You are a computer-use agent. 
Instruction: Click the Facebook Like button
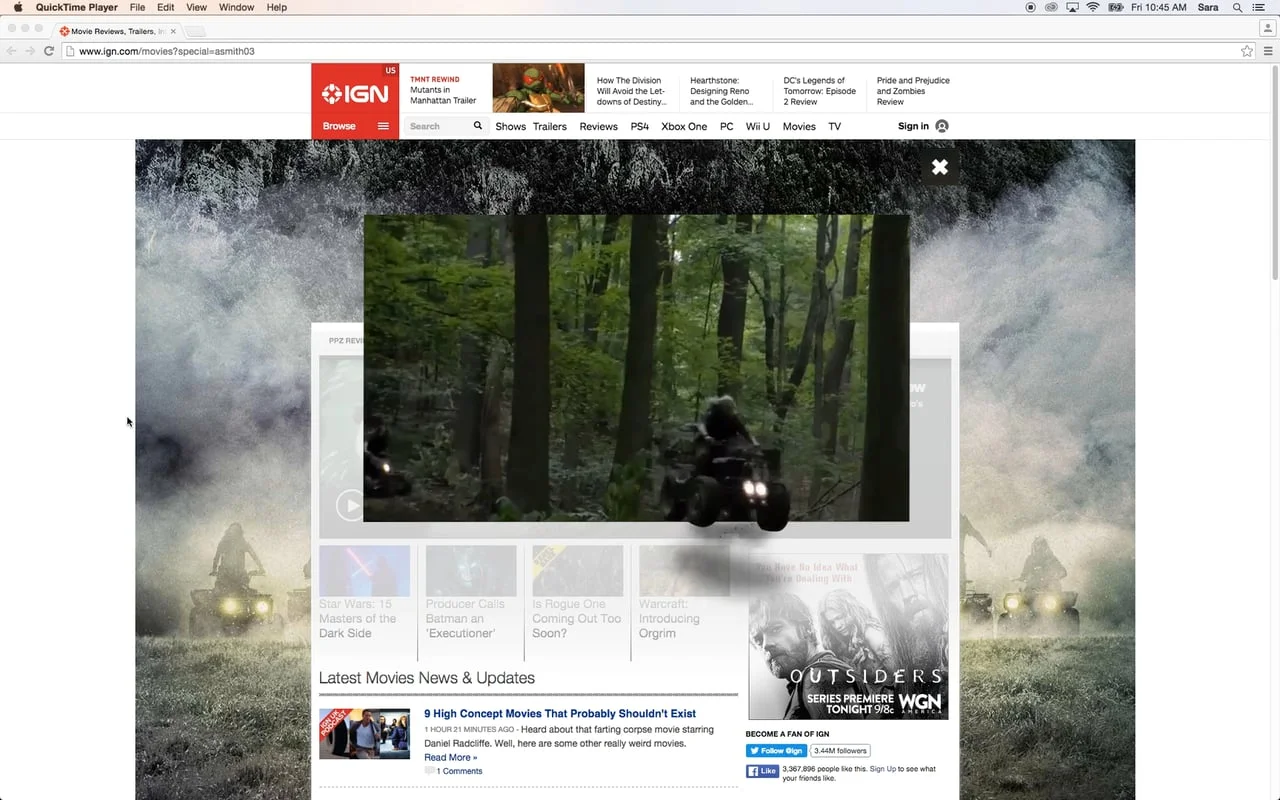click(763, 771)
